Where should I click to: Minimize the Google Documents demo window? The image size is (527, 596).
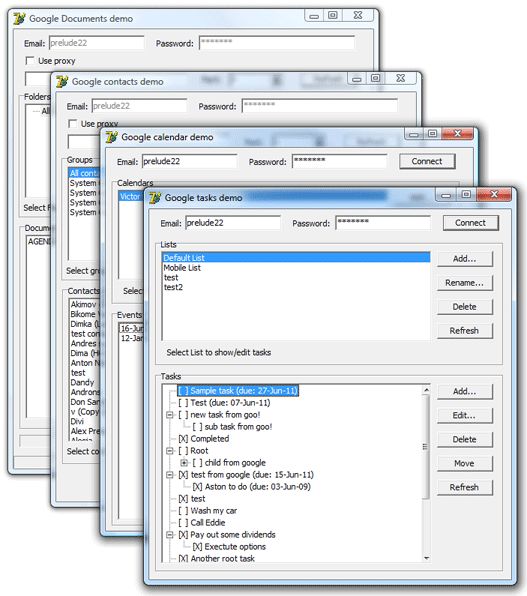(x=314, y=16)
